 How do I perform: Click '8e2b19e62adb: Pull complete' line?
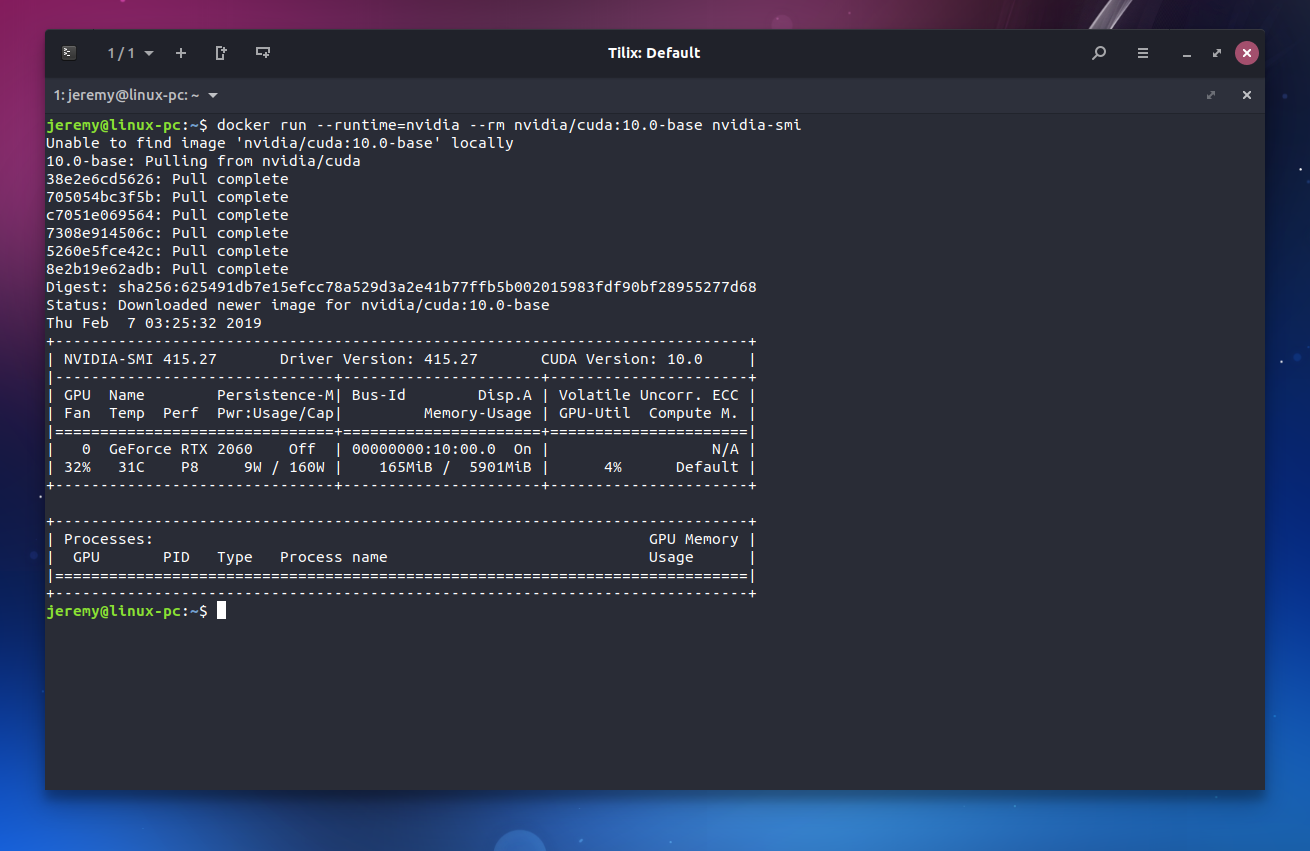pos(167,269)
